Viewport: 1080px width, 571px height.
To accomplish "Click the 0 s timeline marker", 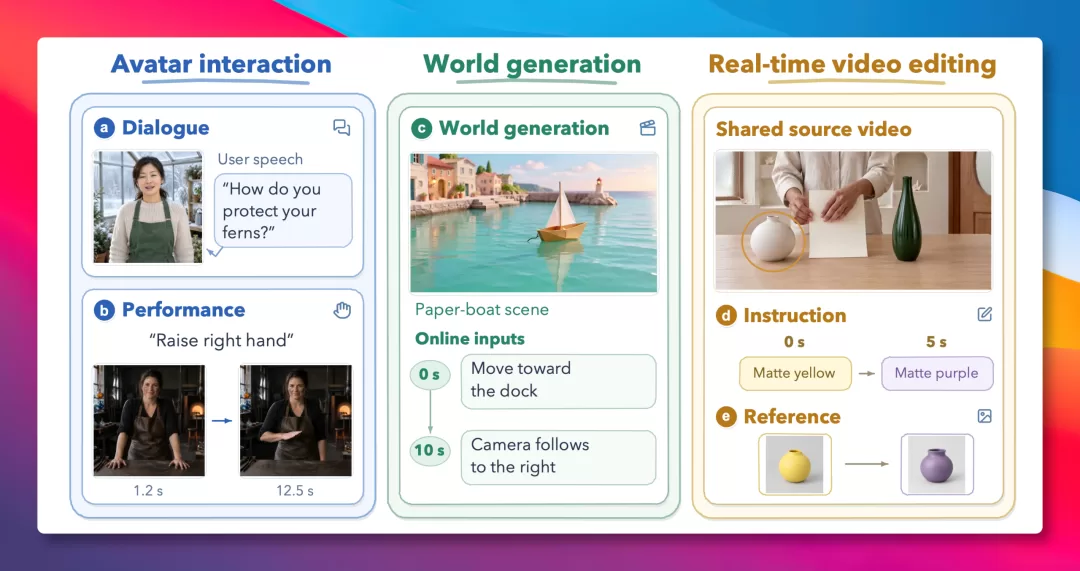I will point(430,375).
